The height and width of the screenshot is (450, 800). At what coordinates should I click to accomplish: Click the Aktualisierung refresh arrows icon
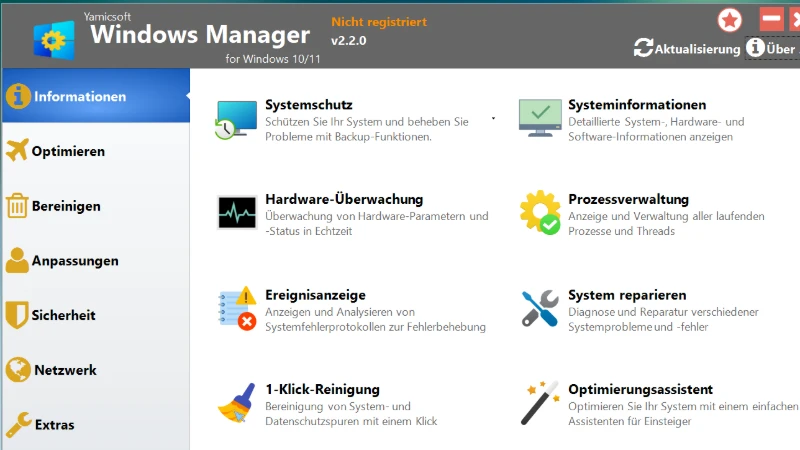(x=643, y=48)
